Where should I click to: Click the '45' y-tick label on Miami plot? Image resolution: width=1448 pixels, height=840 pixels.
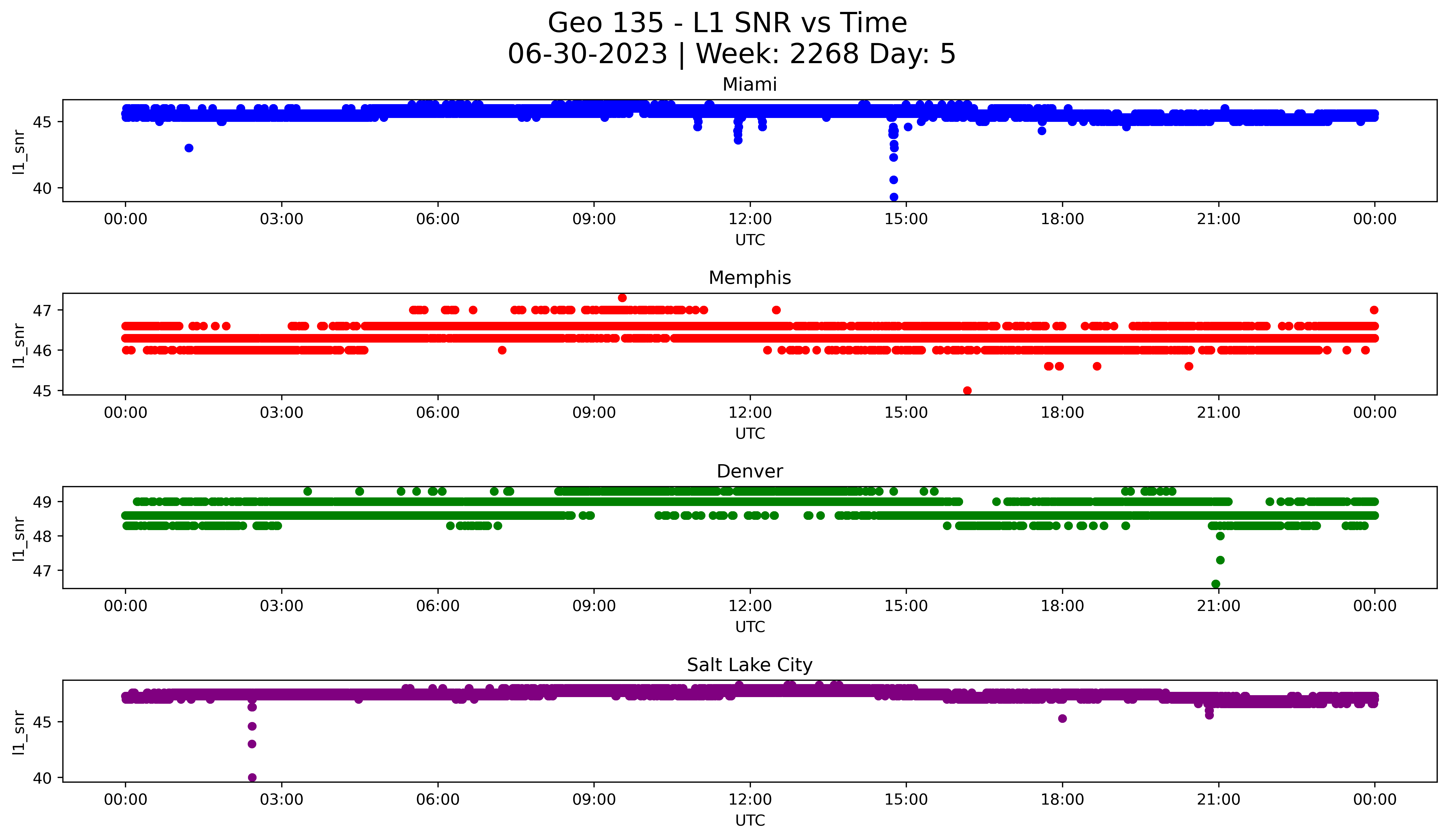(42, 122)
